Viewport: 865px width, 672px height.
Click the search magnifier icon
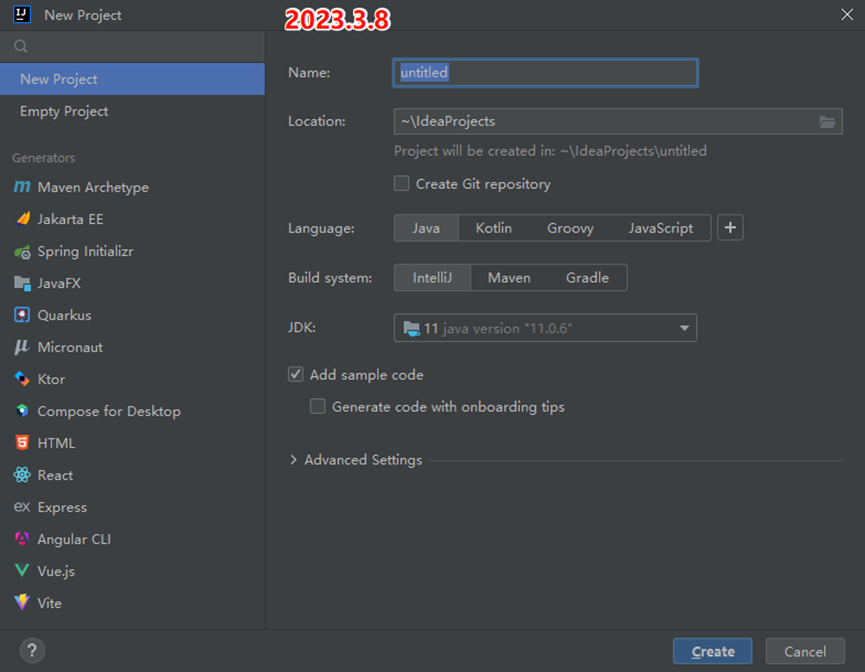pos(21,46)
